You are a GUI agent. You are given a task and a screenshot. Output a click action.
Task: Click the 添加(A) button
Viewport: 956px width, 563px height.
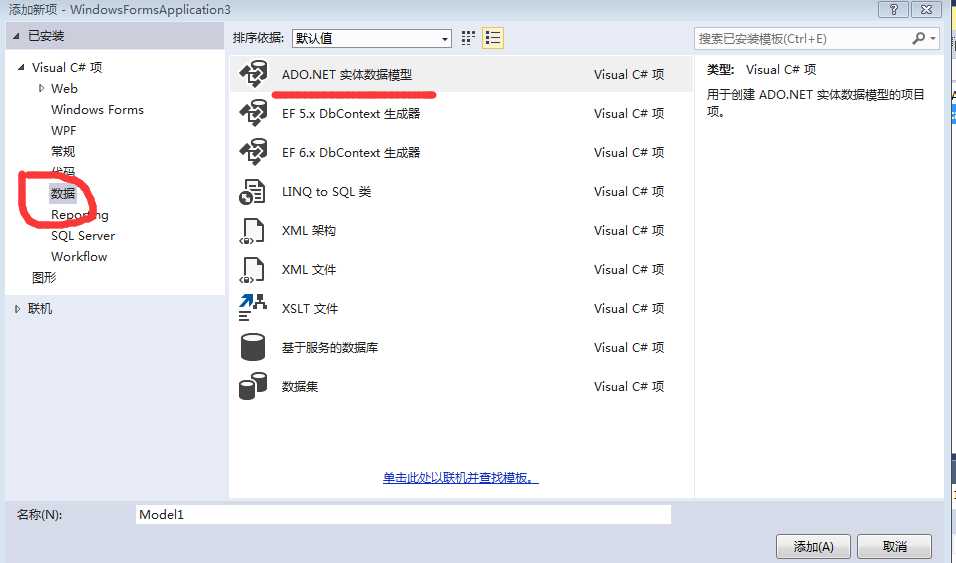813,547
